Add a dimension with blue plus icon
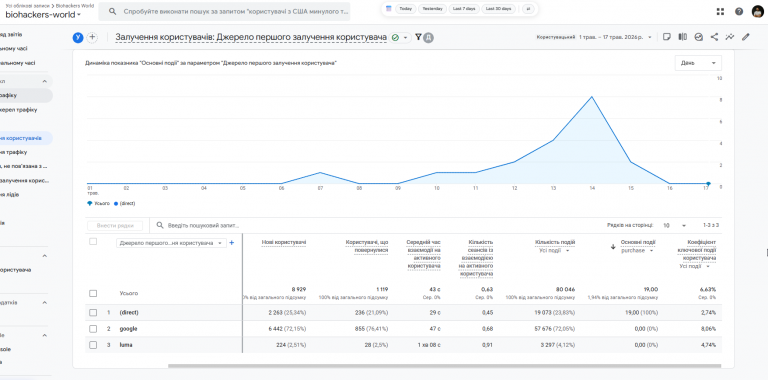 tap(232, 242)
